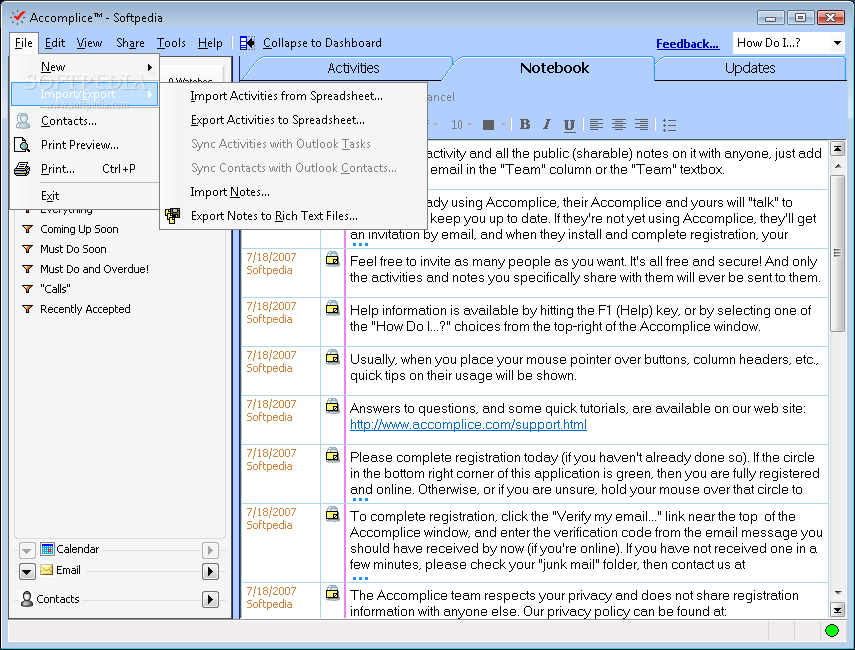Collapse the Calendar section down arrow

pos(27,551)
